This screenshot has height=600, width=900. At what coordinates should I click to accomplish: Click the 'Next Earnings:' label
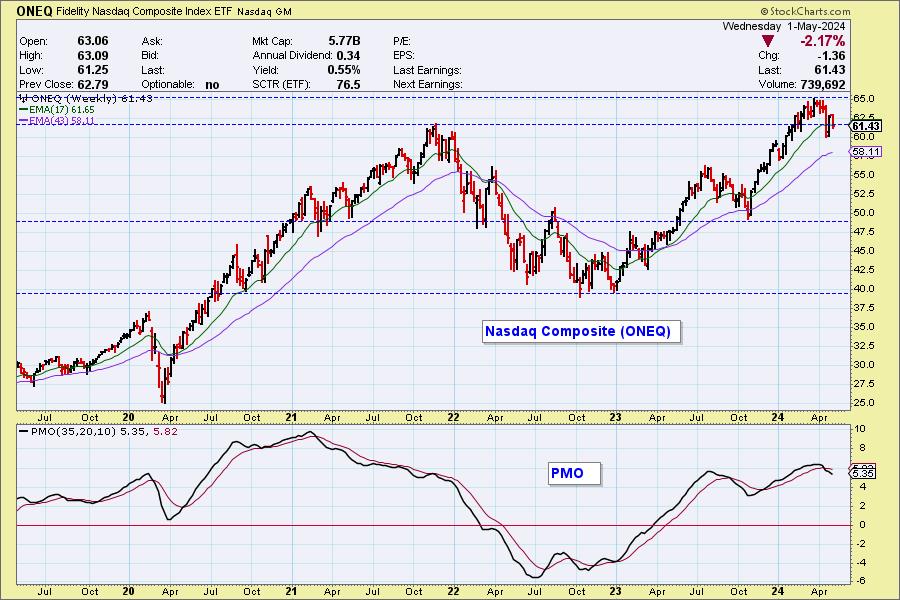(x=428, y=84)
